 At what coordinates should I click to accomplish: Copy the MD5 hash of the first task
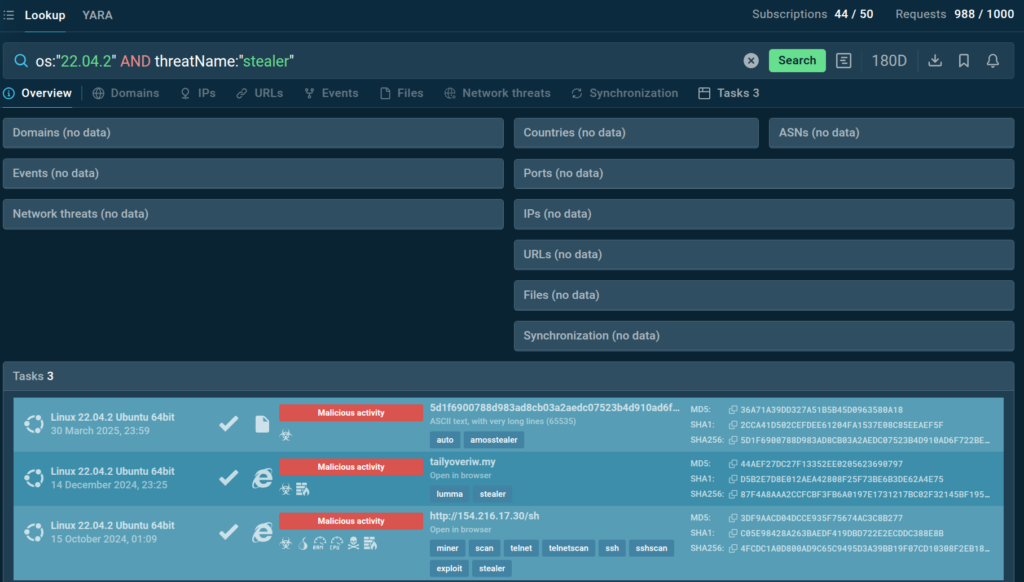733,410
